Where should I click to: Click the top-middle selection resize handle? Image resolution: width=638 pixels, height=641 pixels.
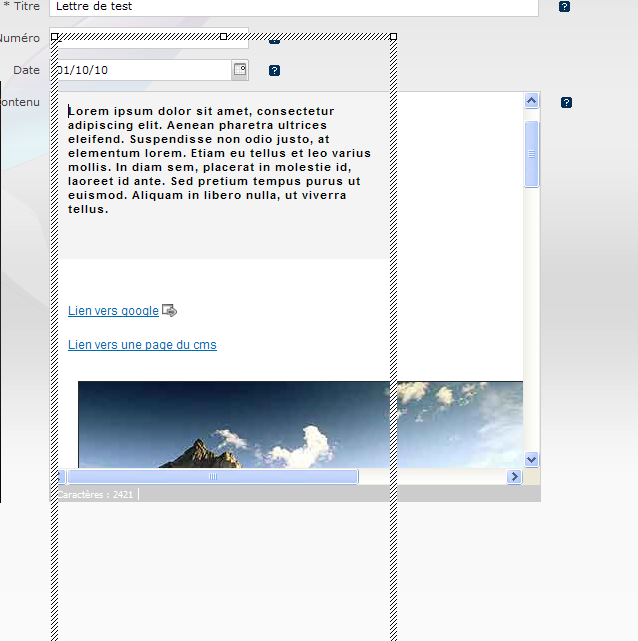click(224, 36)
